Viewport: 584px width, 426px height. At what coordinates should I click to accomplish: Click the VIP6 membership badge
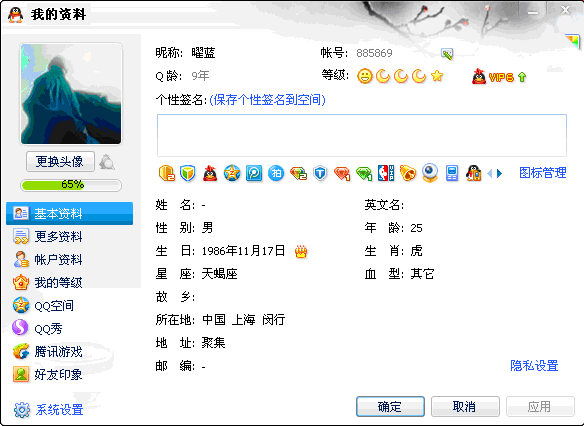click(x=493, y=77)
